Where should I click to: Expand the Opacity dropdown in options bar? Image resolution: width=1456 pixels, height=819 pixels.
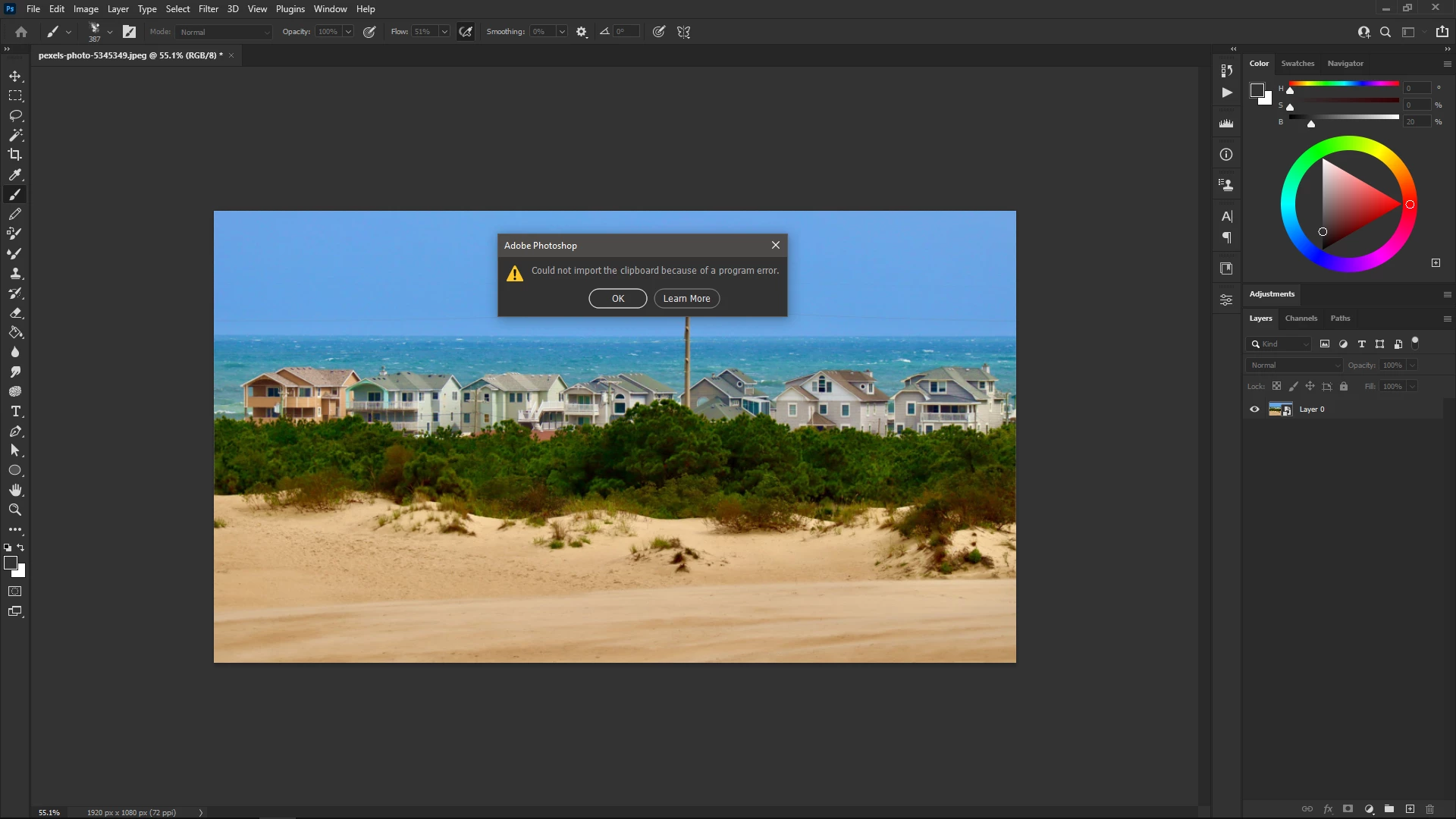tap(348, 32)
